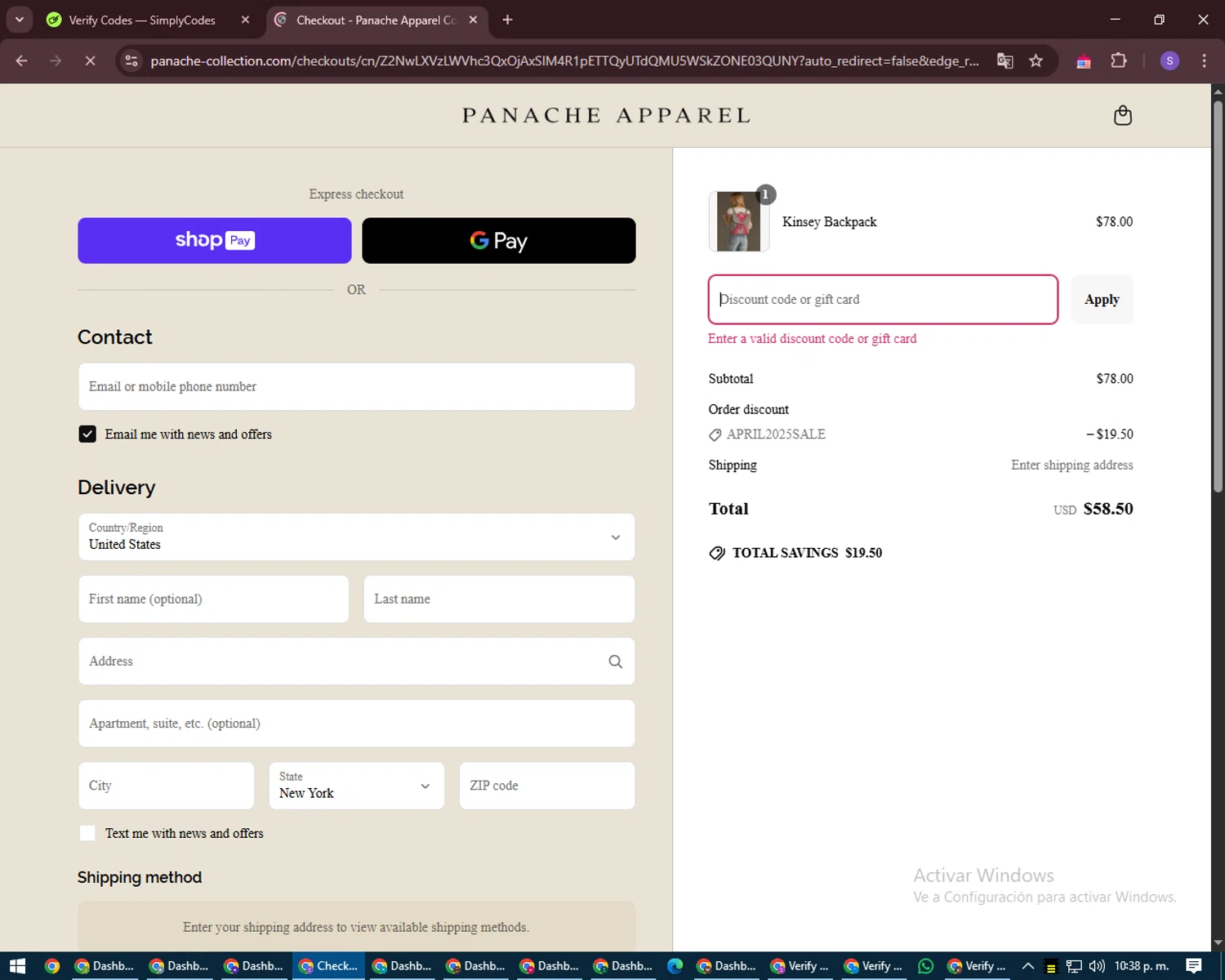Image resolution: width=1225 pixels, height=980 pixels.
Task: Click the First name (optional) field
Action: click(x=213, y=599)
